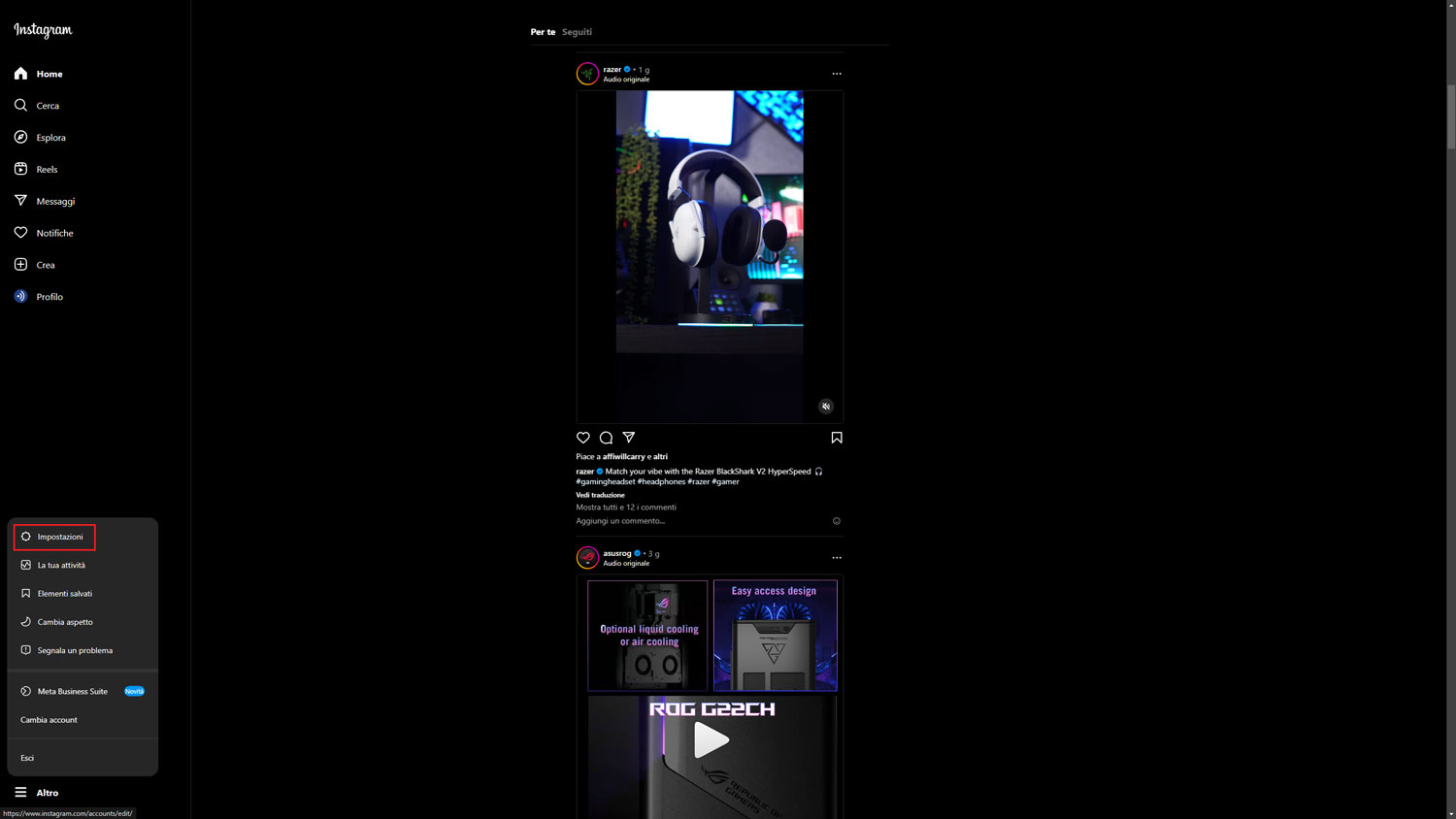Open Messaggi direct messages
Viewport: 1456px width, 819px height.
point(45,201)
